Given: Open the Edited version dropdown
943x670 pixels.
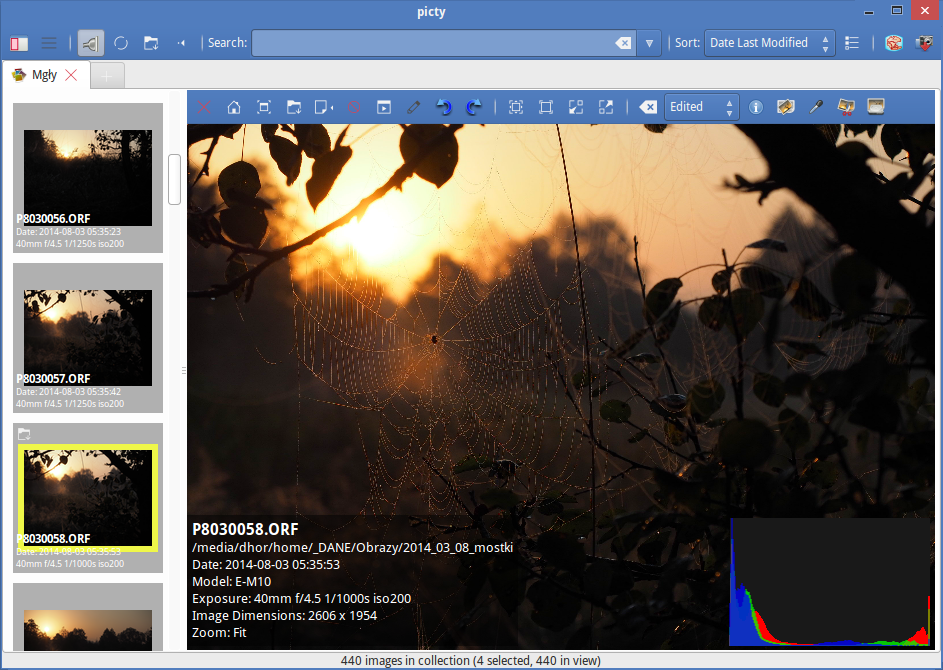Looking at the screenshot, I should (702, 107).
